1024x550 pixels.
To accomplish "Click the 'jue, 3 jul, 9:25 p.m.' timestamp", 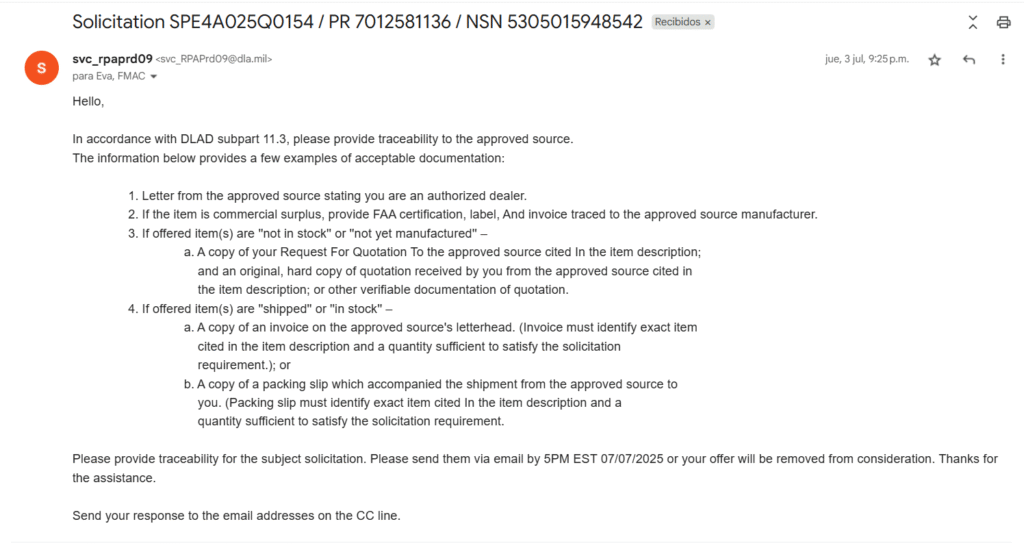I will click(x=866, y=59).
